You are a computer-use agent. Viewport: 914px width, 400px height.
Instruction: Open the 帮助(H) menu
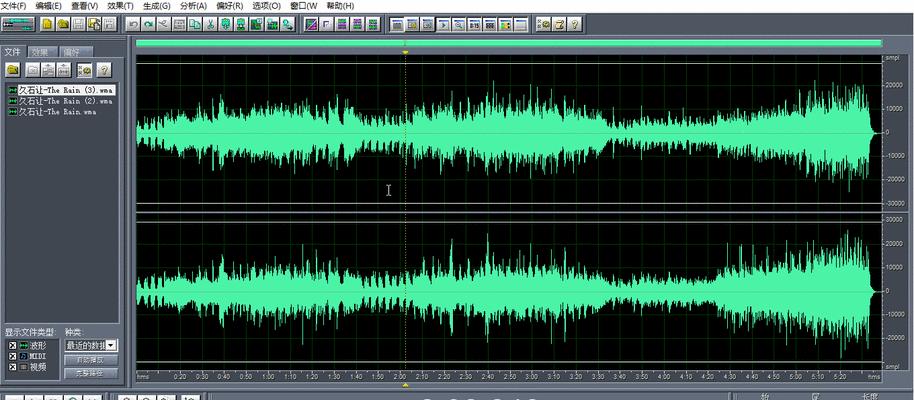pos(340,6)
